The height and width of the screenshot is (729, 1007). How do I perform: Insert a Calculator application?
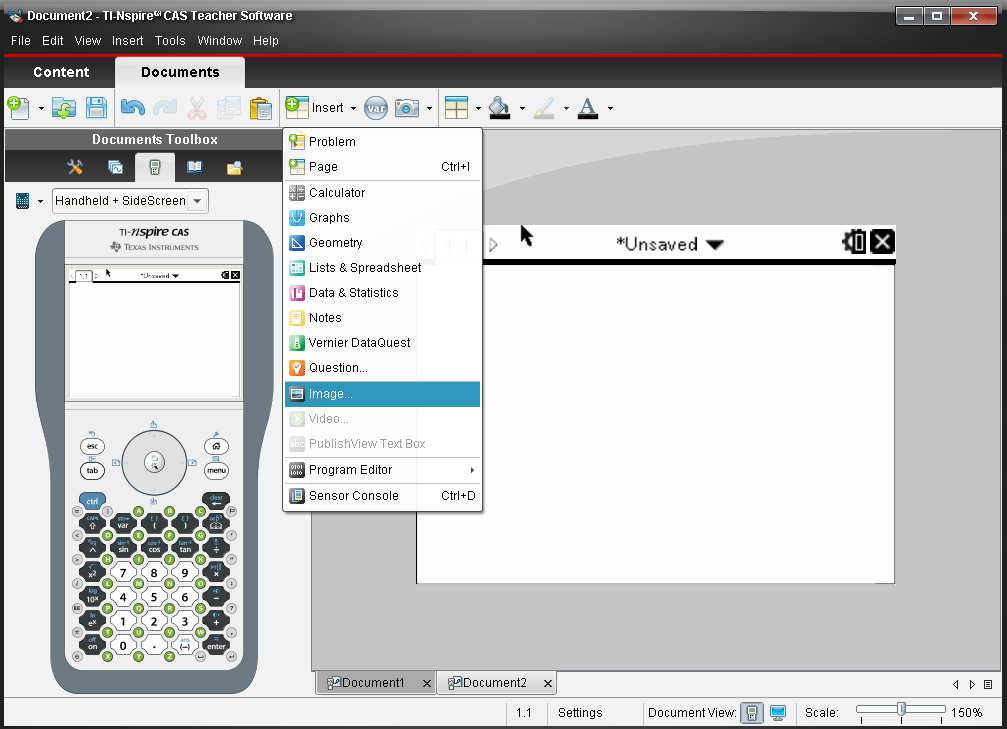point(382,193)
